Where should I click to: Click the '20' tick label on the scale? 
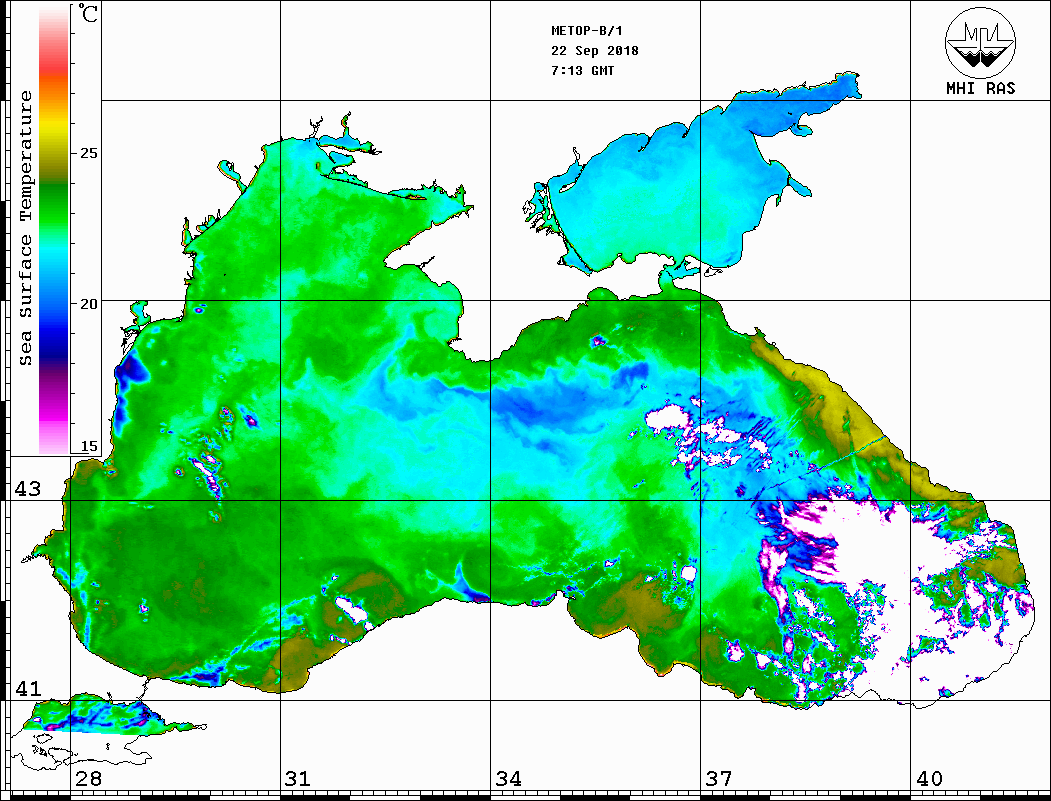(x=88, y=304)
